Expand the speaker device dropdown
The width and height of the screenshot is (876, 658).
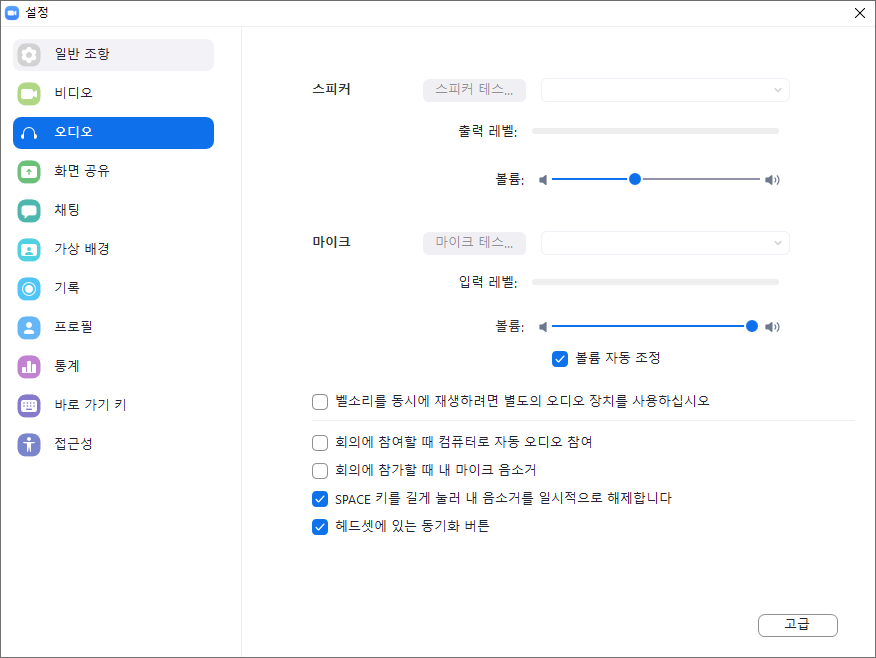click(x=665, y=90)
